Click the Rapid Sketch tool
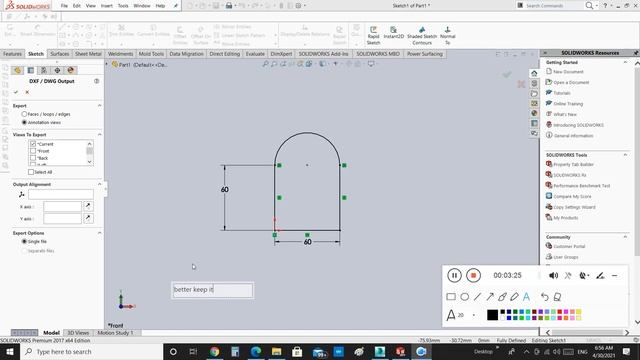Viewport: 640px width, 360px height. 373,35
